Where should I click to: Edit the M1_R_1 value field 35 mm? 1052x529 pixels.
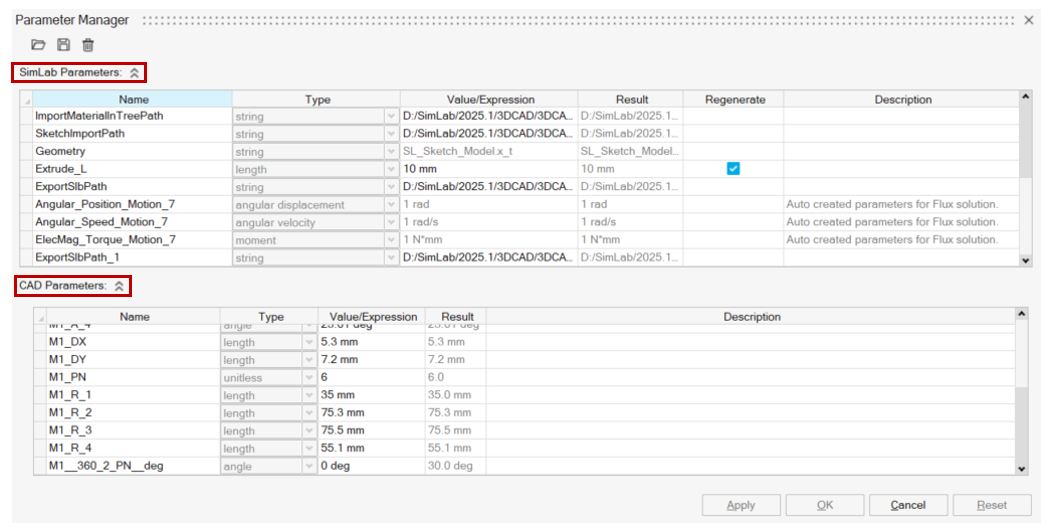point(370,396)
